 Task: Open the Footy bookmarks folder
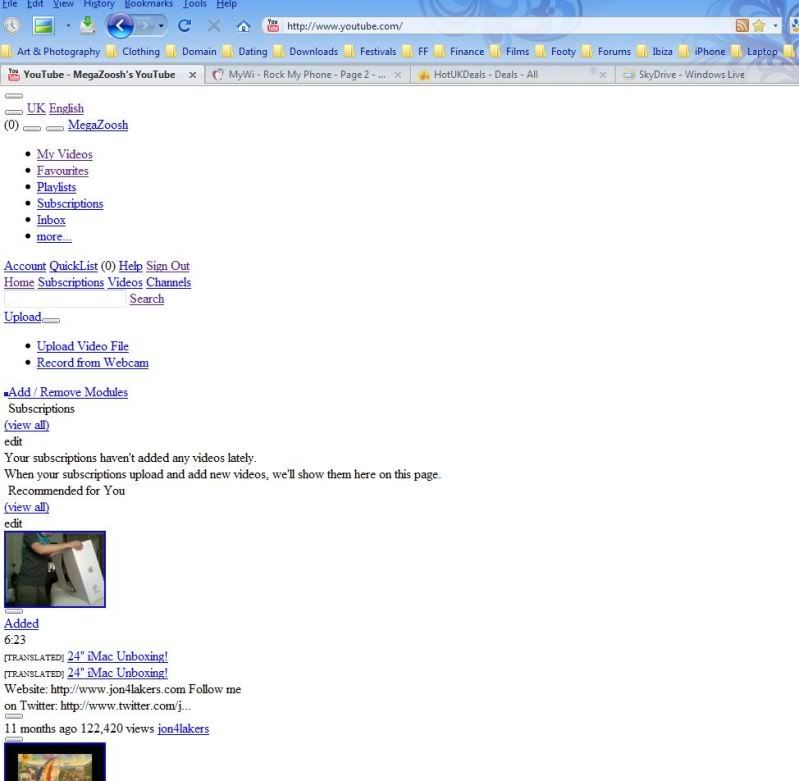point(556,51)
